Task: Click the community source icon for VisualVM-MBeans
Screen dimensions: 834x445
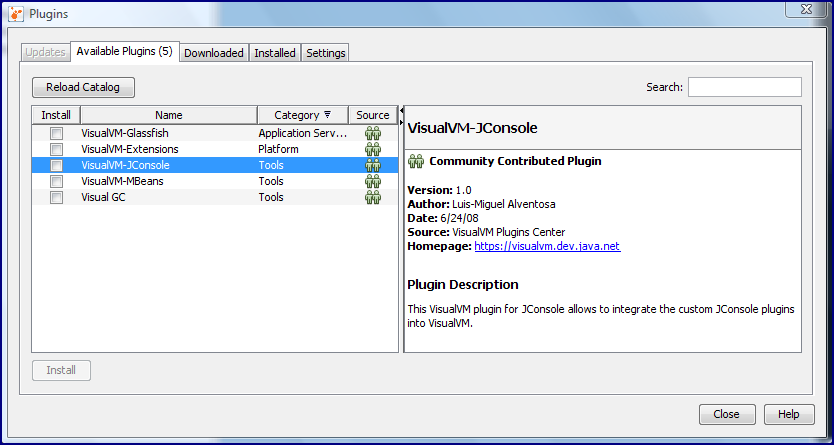Action: (x=373, y=181)
